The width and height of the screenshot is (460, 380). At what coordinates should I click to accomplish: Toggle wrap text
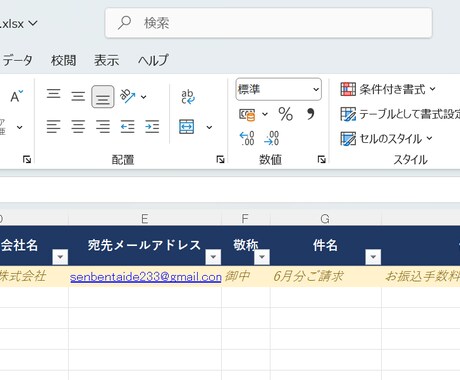(188, 97)
